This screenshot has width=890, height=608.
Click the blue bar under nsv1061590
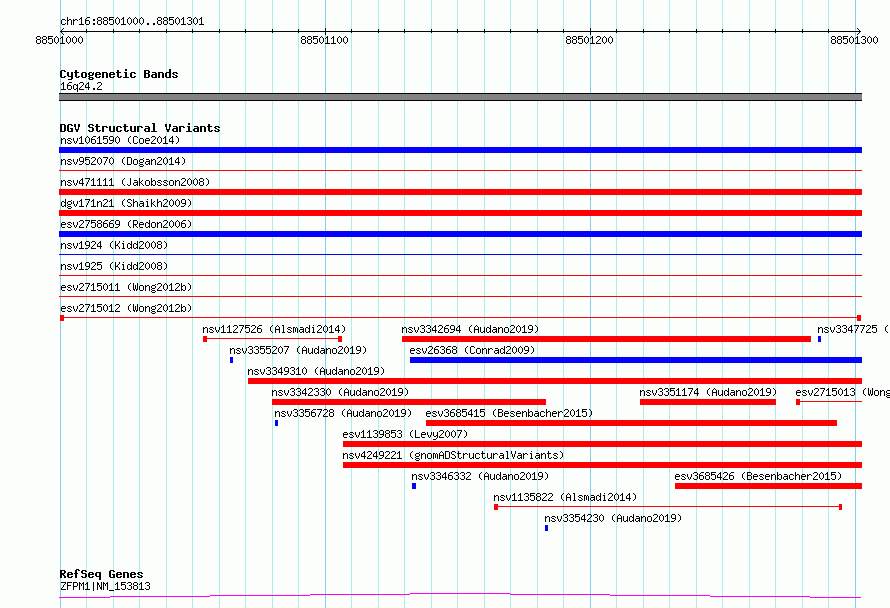pos(460,150)
